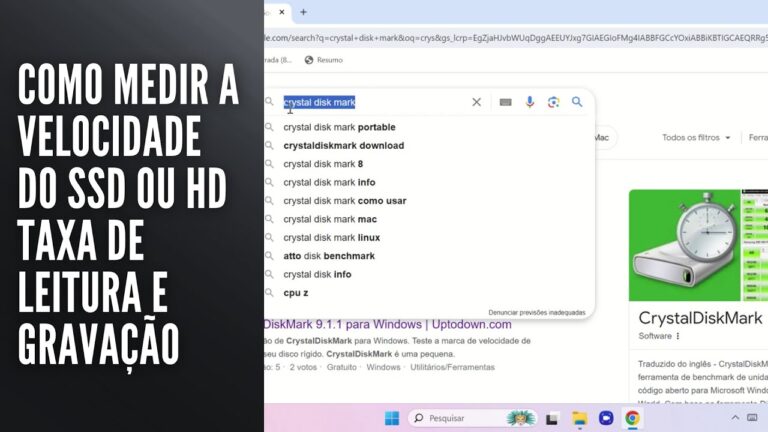Screen dimensions: 768x432
Task: Select suggestion crystal disk mark info
Action: [329, 182]
